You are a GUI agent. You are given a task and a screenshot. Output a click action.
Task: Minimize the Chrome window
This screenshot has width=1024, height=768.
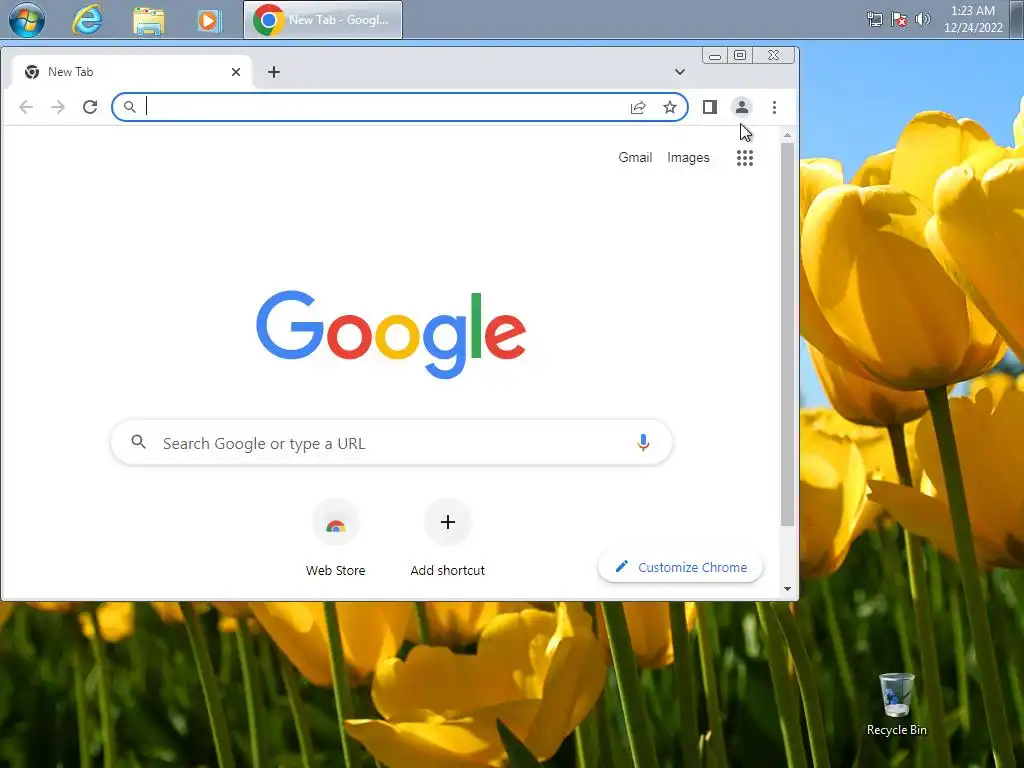[715, 56]
